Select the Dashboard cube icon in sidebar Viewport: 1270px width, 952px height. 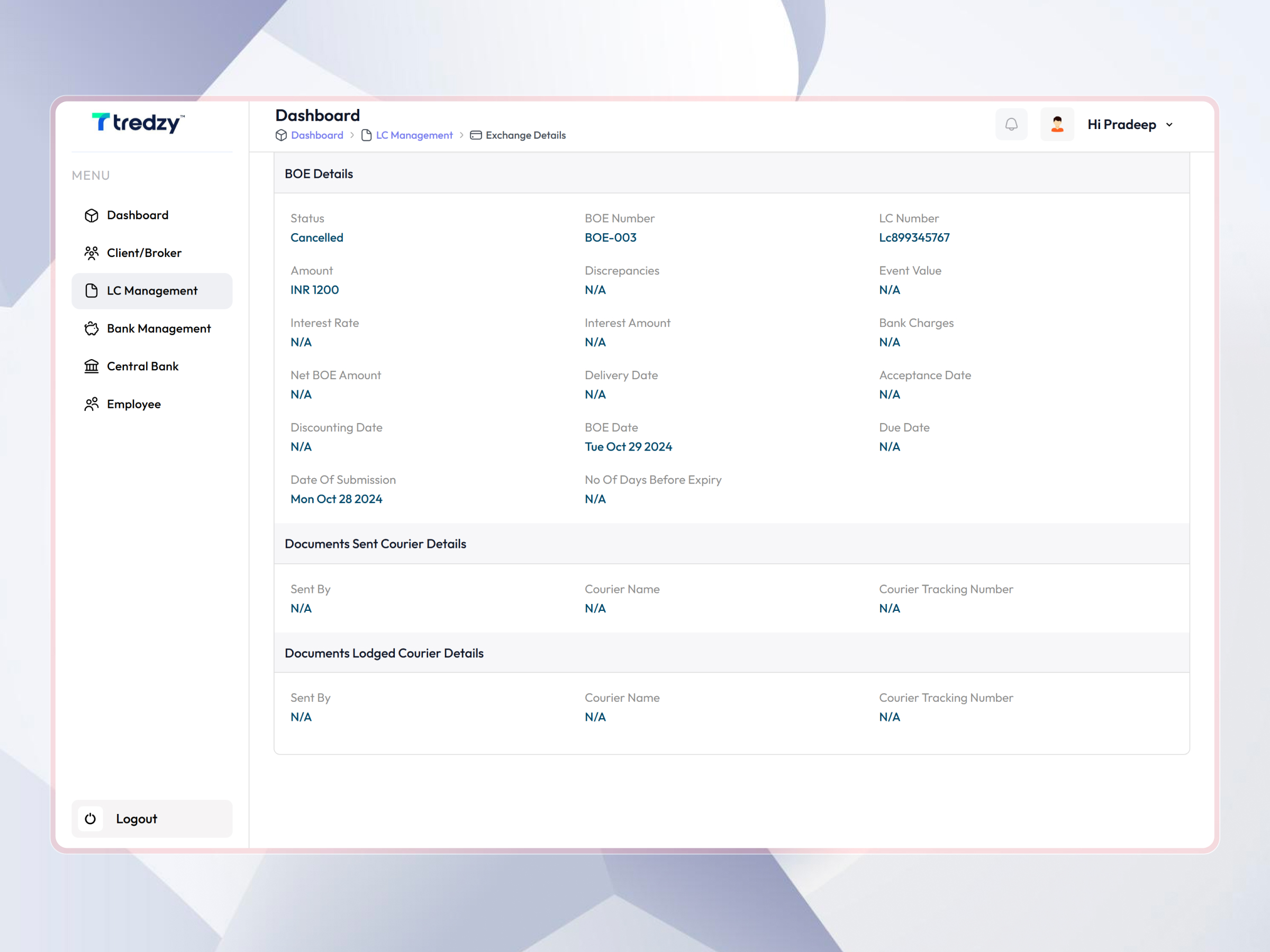(92, 215)
